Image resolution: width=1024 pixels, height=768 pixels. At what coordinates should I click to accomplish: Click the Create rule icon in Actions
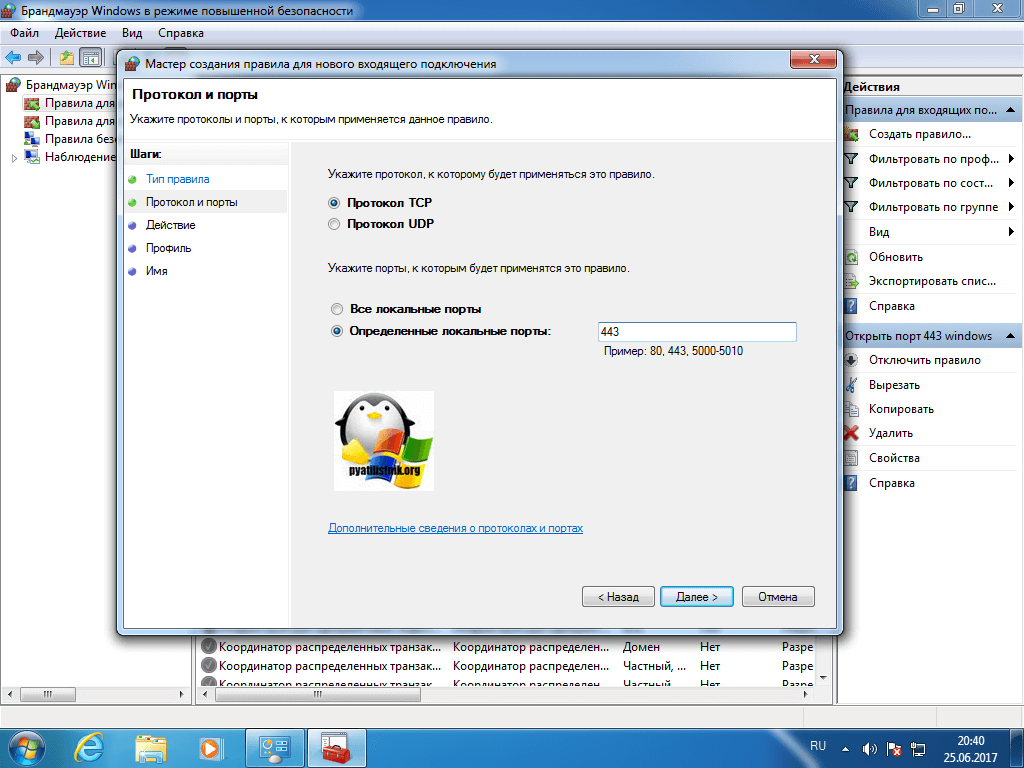(852, 134)
